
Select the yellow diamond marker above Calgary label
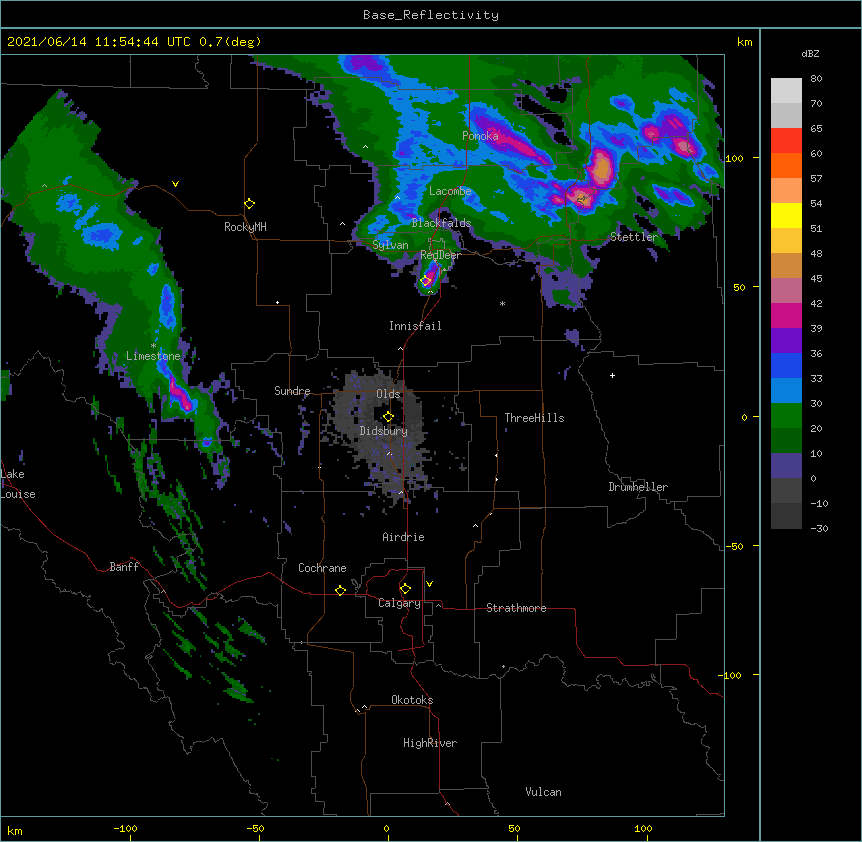(x=405, y=589)
